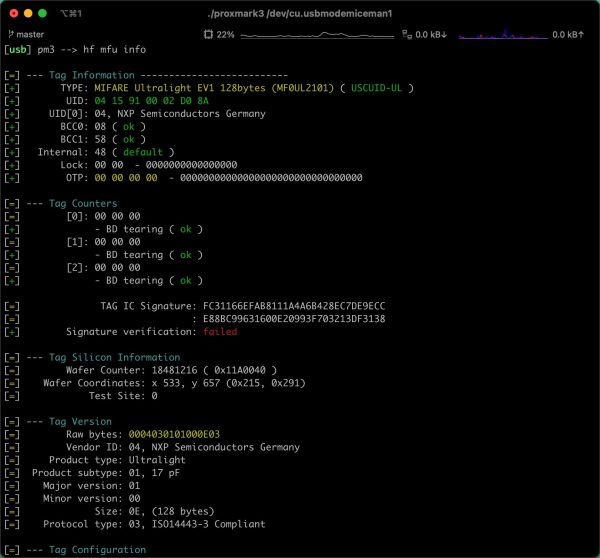This screenshot has height=558, width=600.
Task: Click the network monitor icon in status bar
Action: click(406, 34)
